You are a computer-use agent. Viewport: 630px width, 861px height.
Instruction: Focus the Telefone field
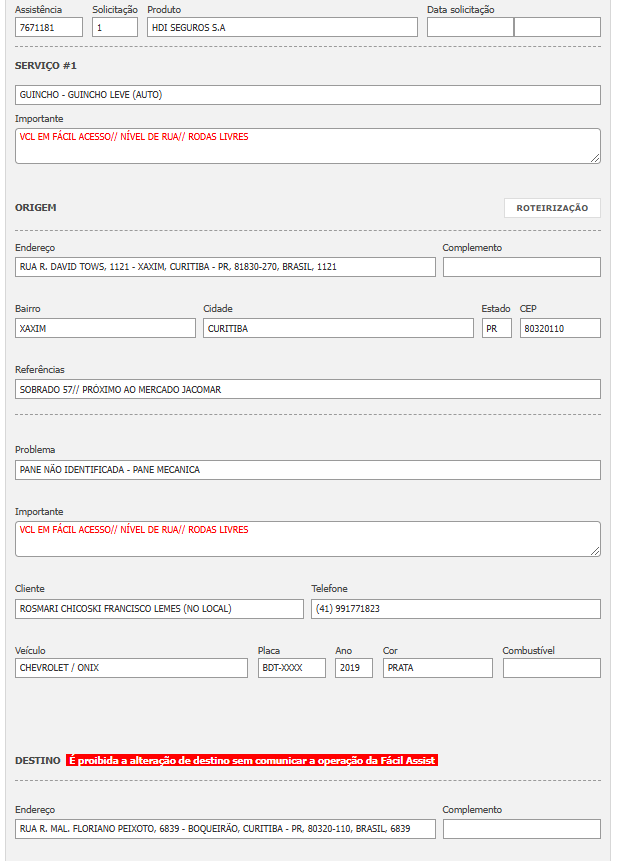coord(455,609)
